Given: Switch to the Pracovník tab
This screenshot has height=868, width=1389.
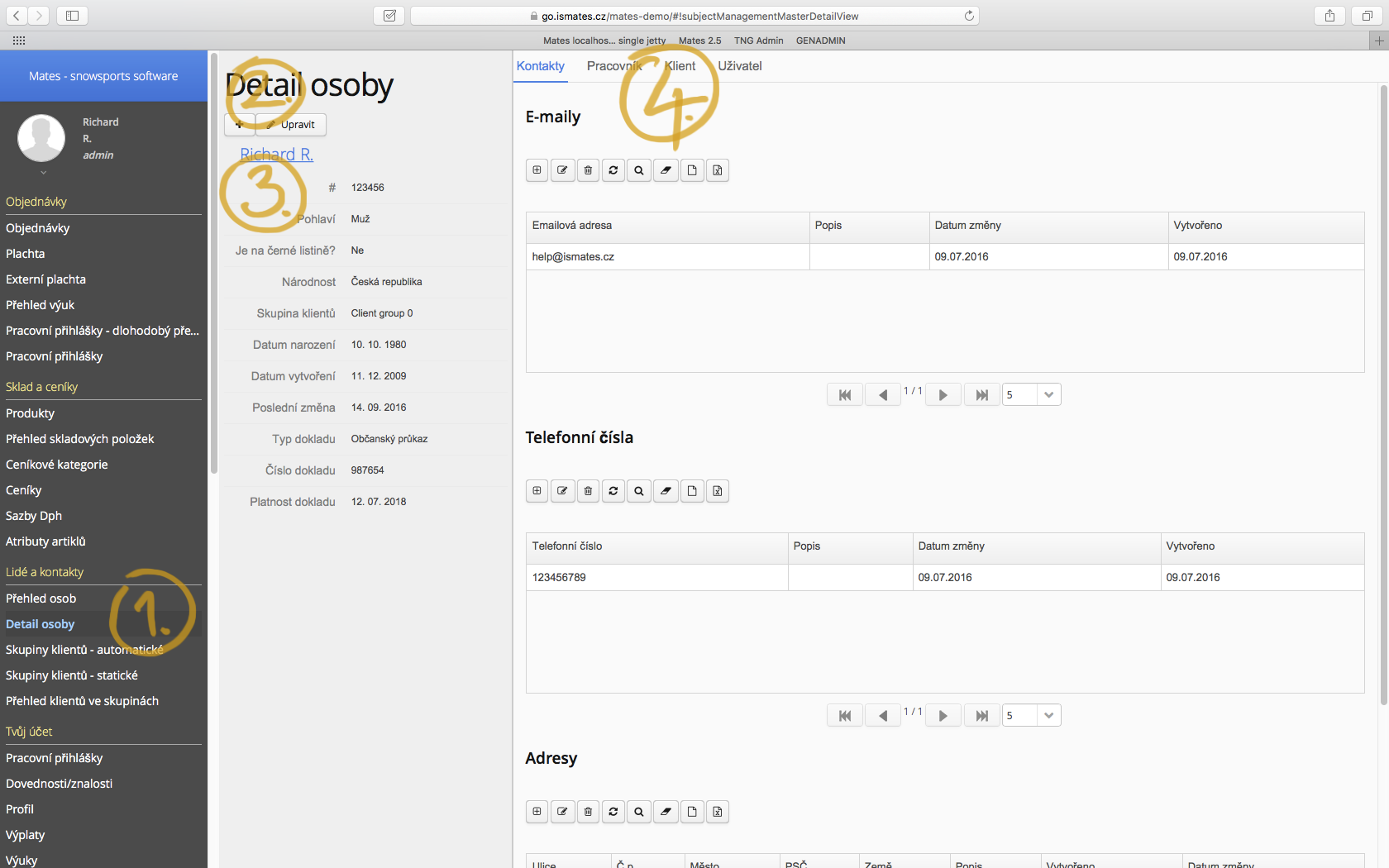Looking at the screenshot, I should [614, 66].
